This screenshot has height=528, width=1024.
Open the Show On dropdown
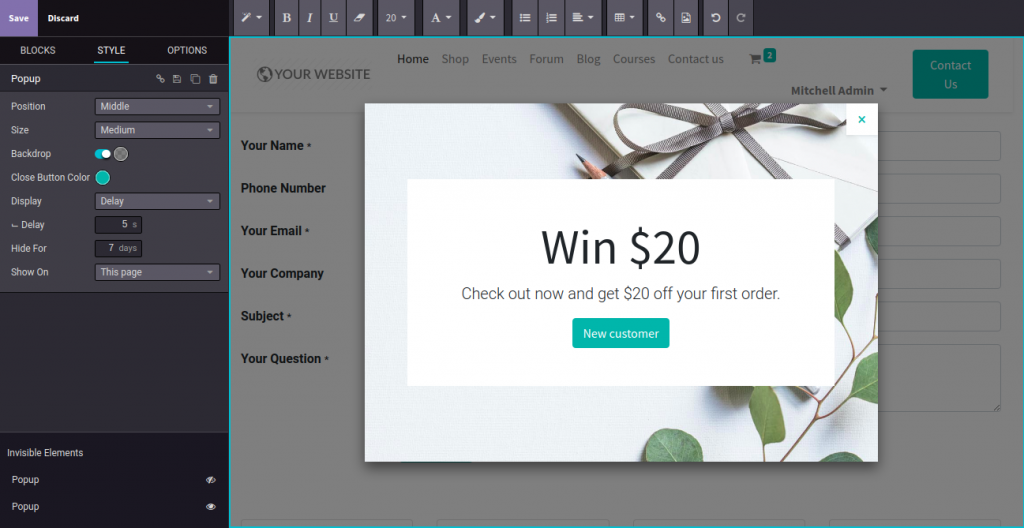click(157, 272)
